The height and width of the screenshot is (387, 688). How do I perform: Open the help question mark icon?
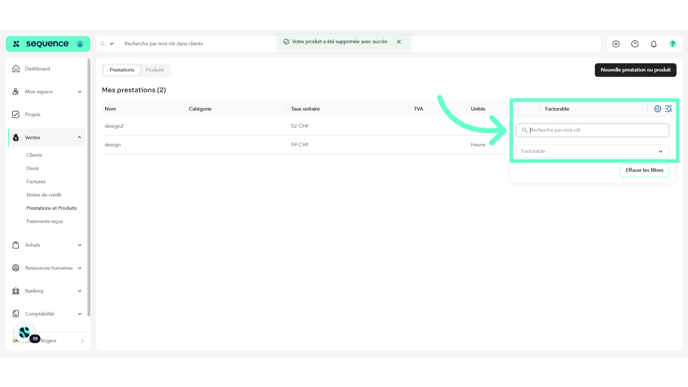(x=673, y=44)
